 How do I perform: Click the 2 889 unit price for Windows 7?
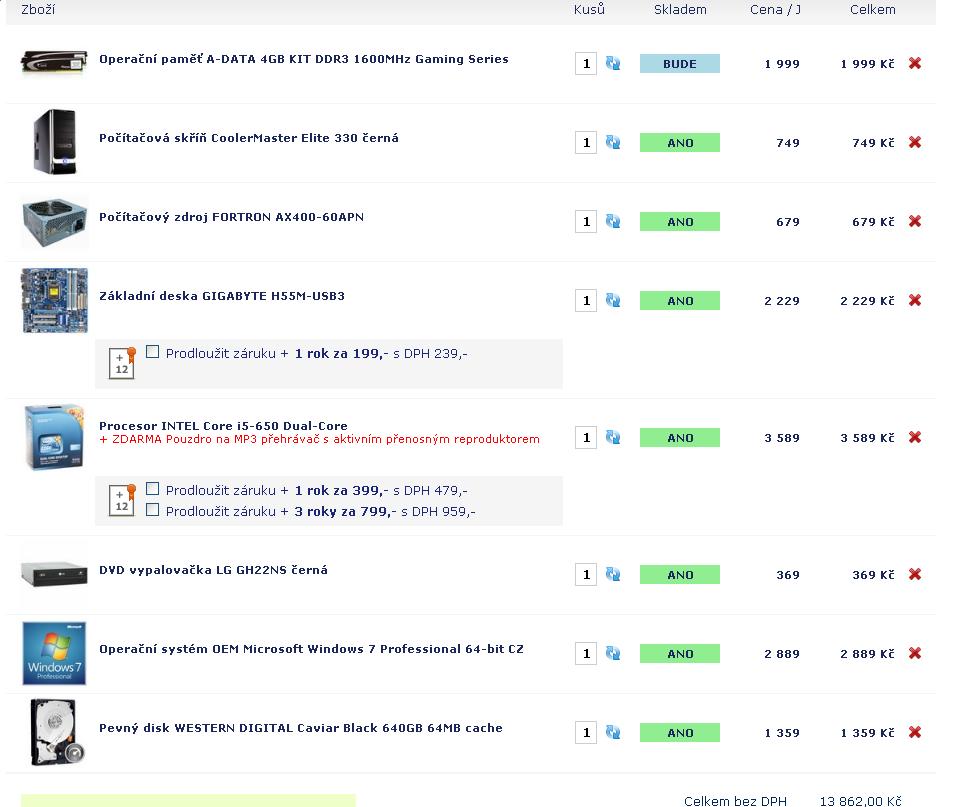(782, 654)
